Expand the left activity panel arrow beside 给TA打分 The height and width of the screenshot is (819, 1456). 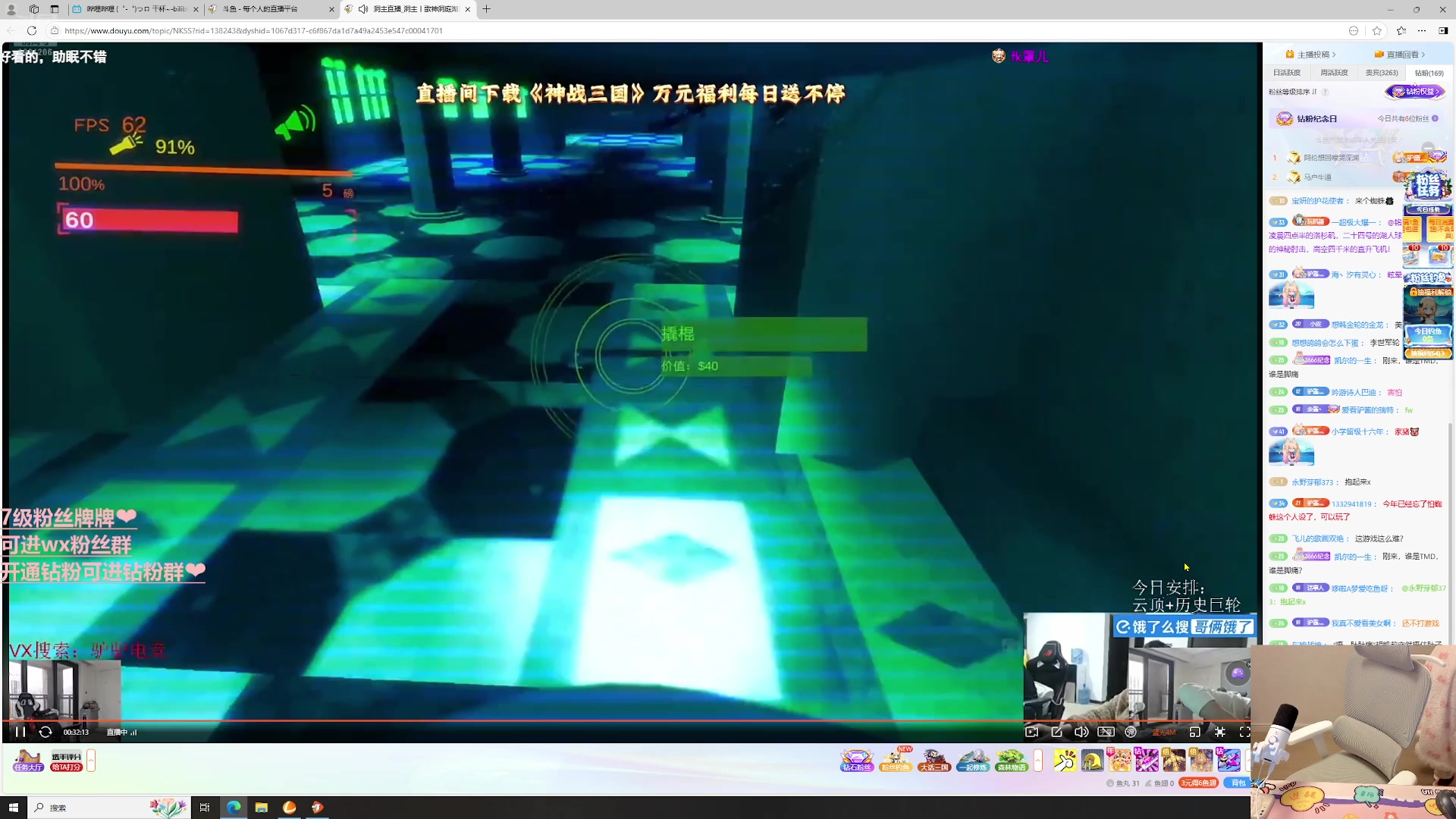click(x=91, y=761)
